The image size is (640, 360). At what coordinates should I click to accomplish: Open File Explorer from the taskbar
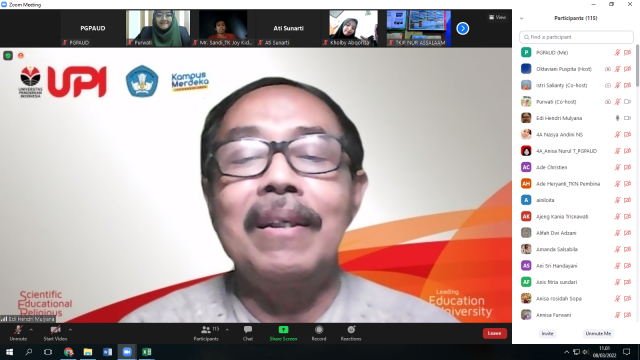(x=88, y=352)
